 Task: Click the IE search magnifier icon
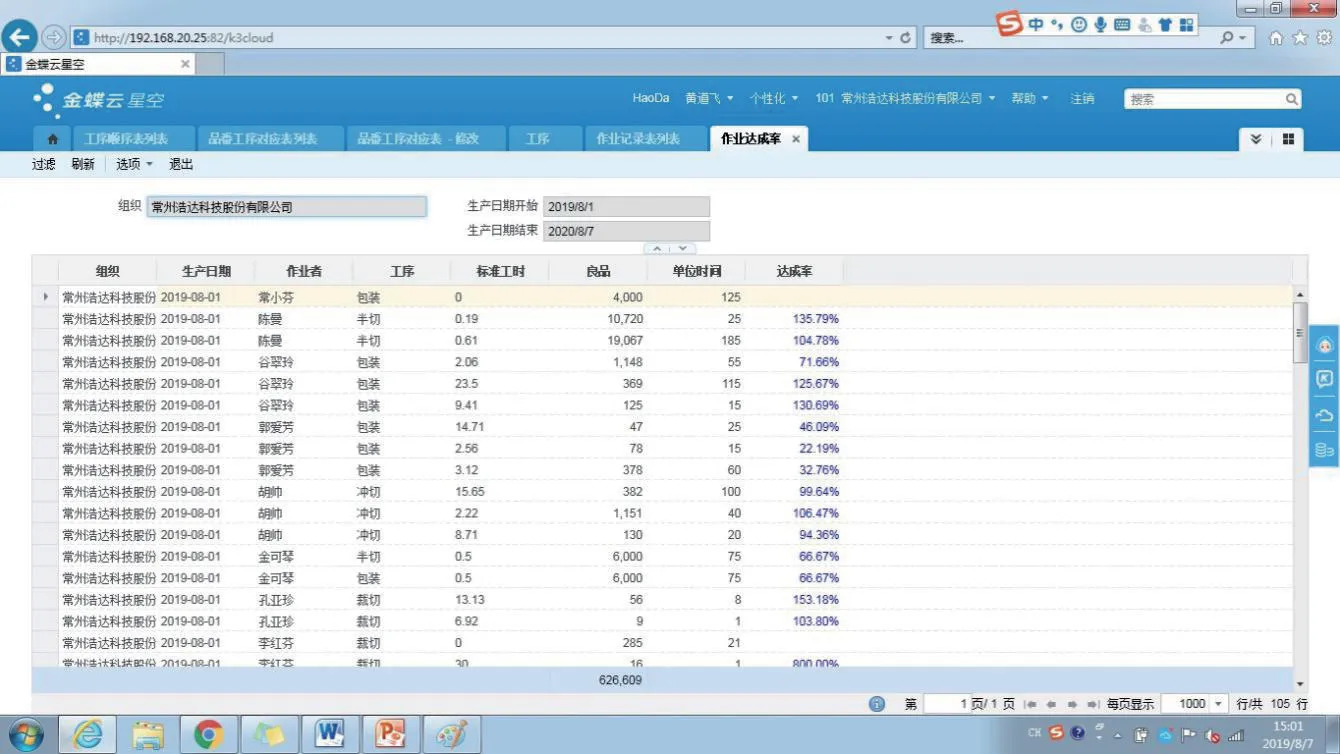1227,38
